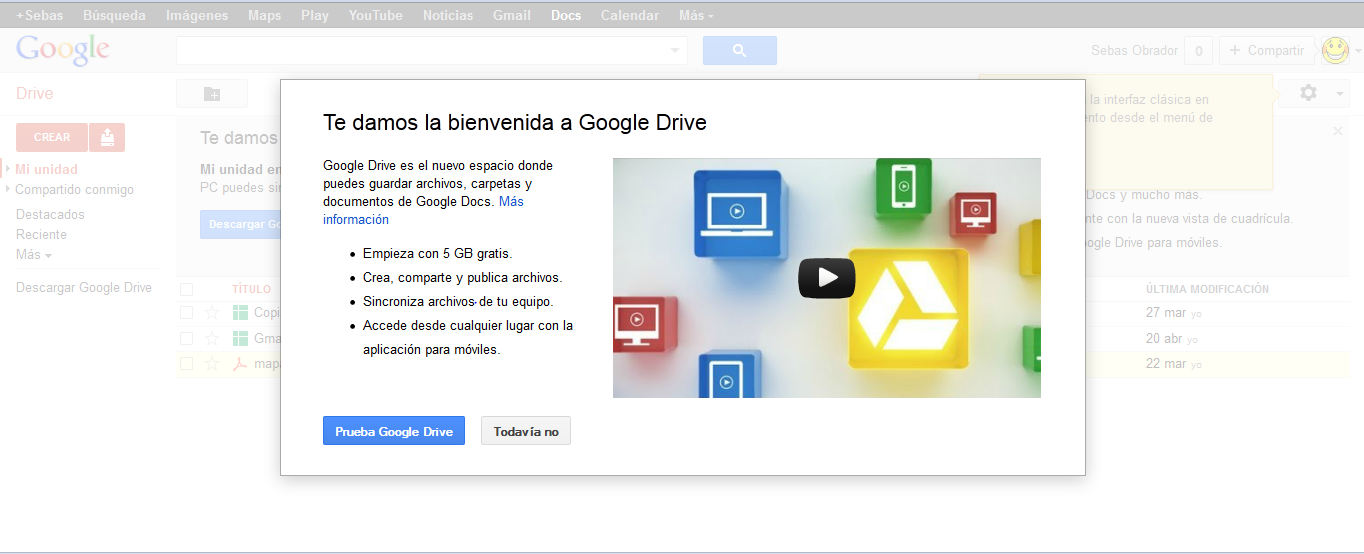The height and width of the screenshot is (554, 1364).
Task: Select the 22 mar modification date
Action: click(x=1166, y=364)
